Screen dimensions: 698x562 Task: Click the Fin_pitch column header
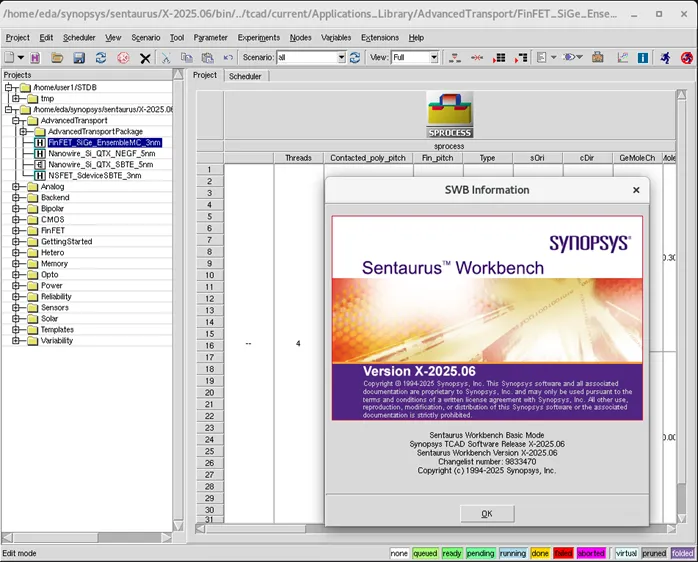coord(438,158)
